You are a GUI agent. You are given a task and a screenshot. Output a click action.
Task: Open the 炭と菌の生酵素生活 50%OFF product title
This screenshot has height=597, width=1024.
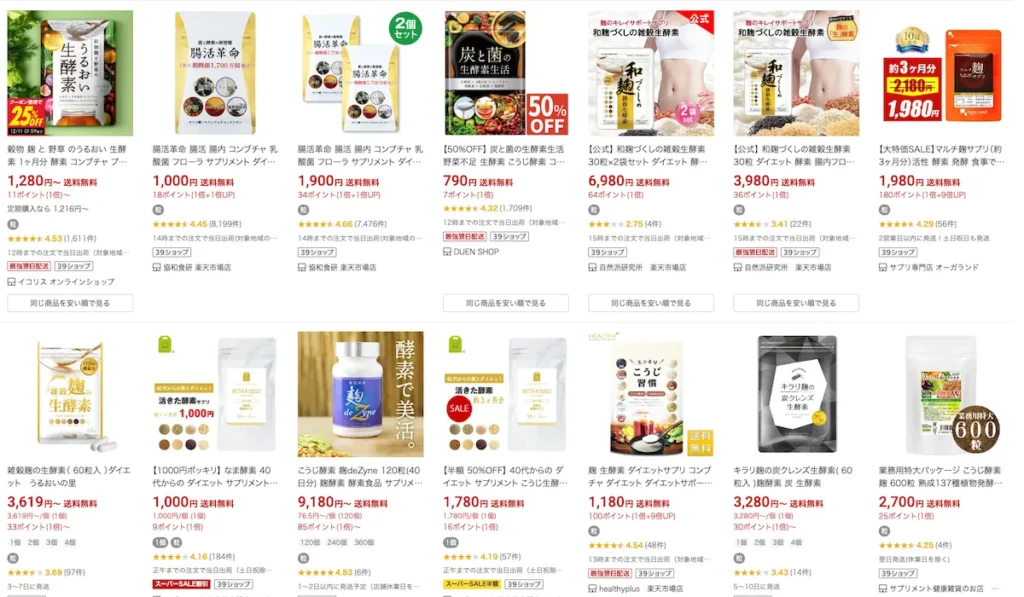pyautogui.click(x=504, y=155)
